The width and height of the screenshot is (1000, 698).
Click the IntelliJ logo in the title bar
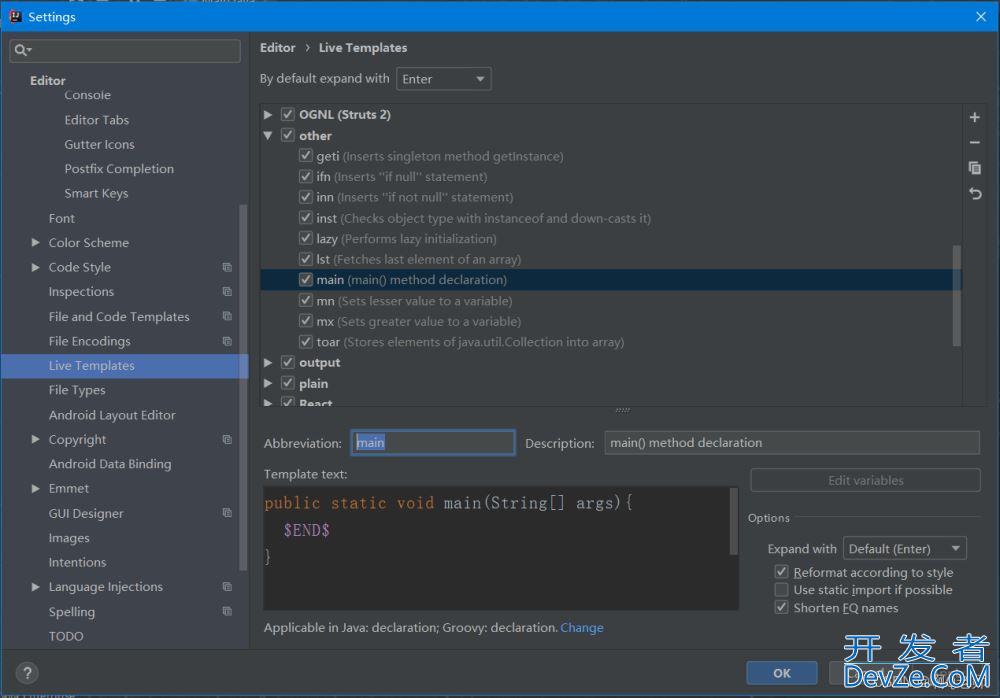pos(15,16)
